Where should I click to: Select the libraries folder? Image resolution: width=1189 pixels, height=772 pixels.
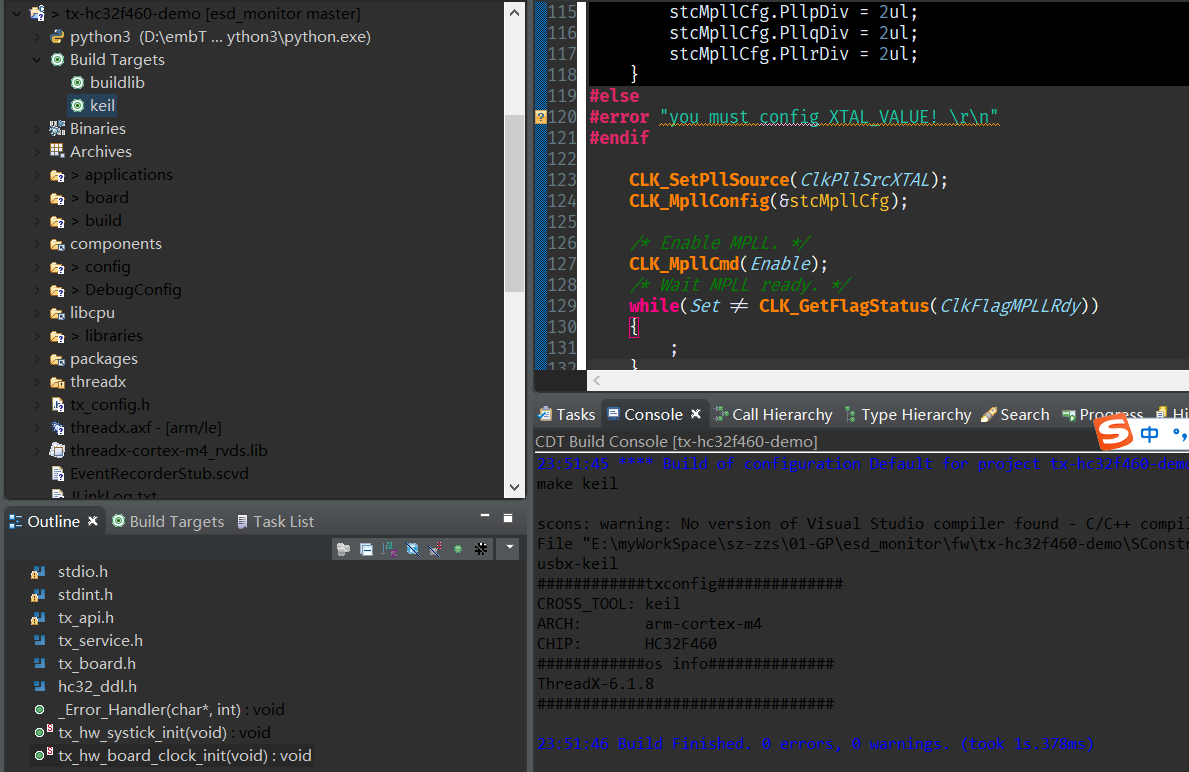coord(114,336)
